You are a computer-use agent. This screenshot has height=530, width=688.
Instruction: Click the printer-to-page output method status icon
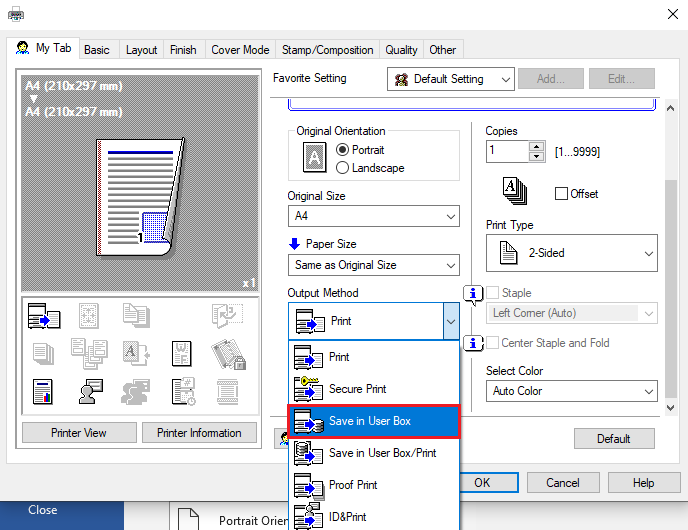(x=44, y=316)
